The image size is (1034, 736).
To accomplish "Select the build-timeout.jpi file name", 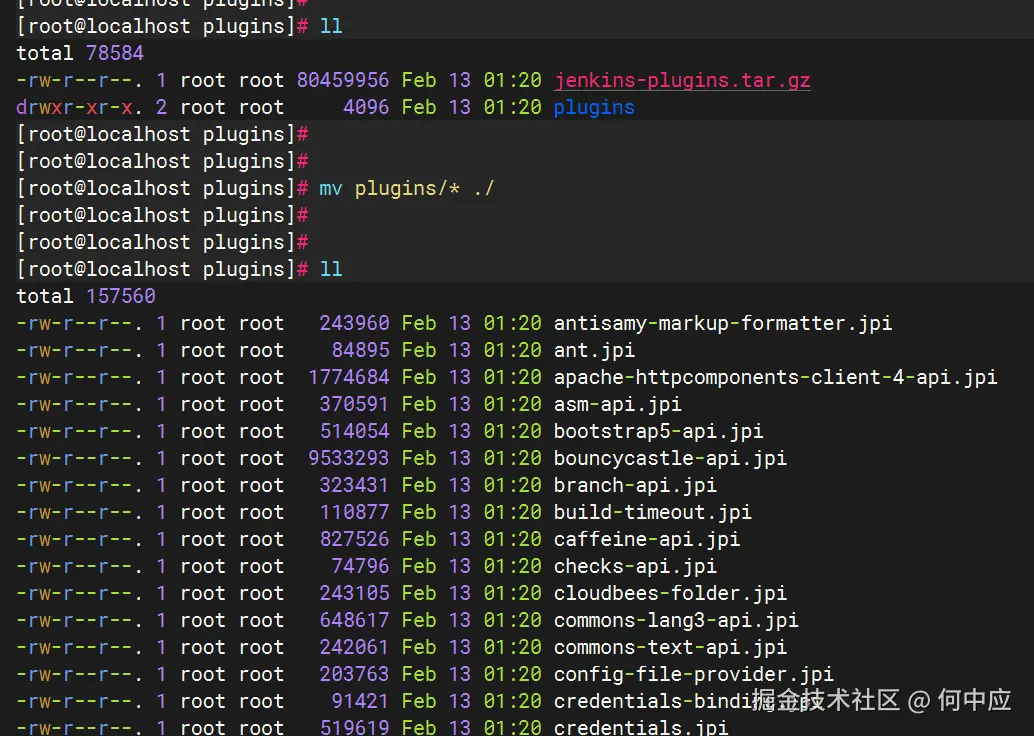I will click(652, 512).
